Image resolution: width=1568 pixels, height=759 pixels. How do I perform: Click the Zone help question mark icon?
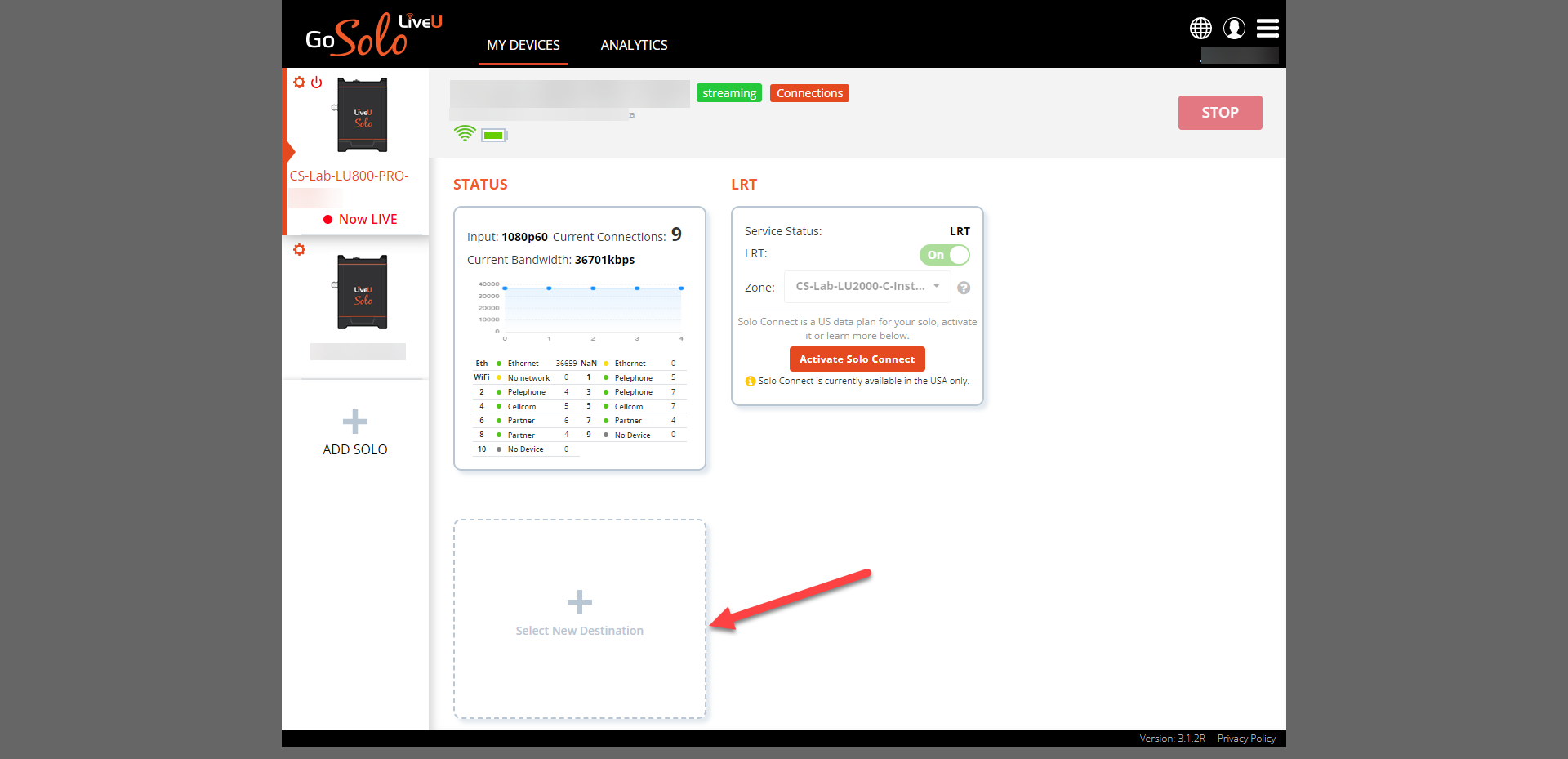pos(964,288)
